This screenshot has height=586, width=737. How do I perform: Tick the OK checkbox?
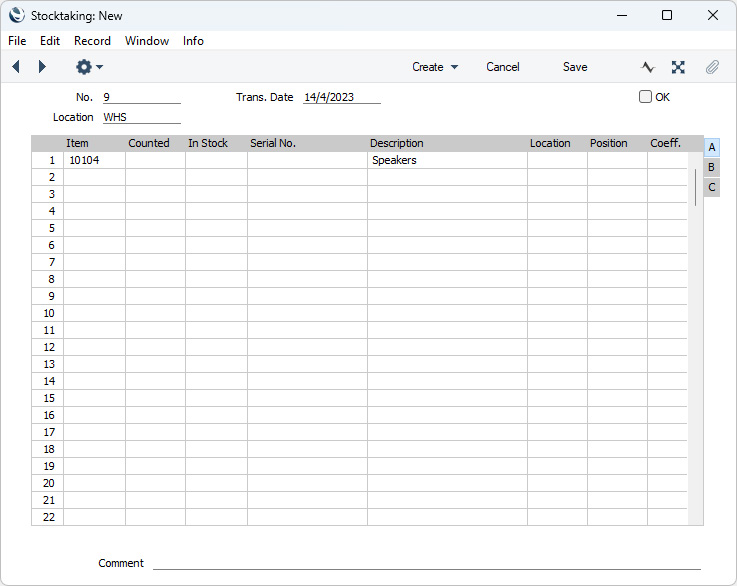645,97
